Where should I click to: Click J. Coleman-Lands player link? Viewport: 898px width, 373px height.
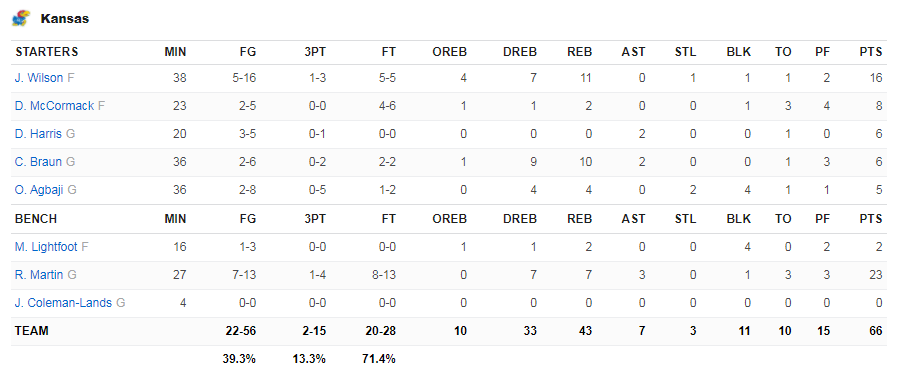pos(64,303)
